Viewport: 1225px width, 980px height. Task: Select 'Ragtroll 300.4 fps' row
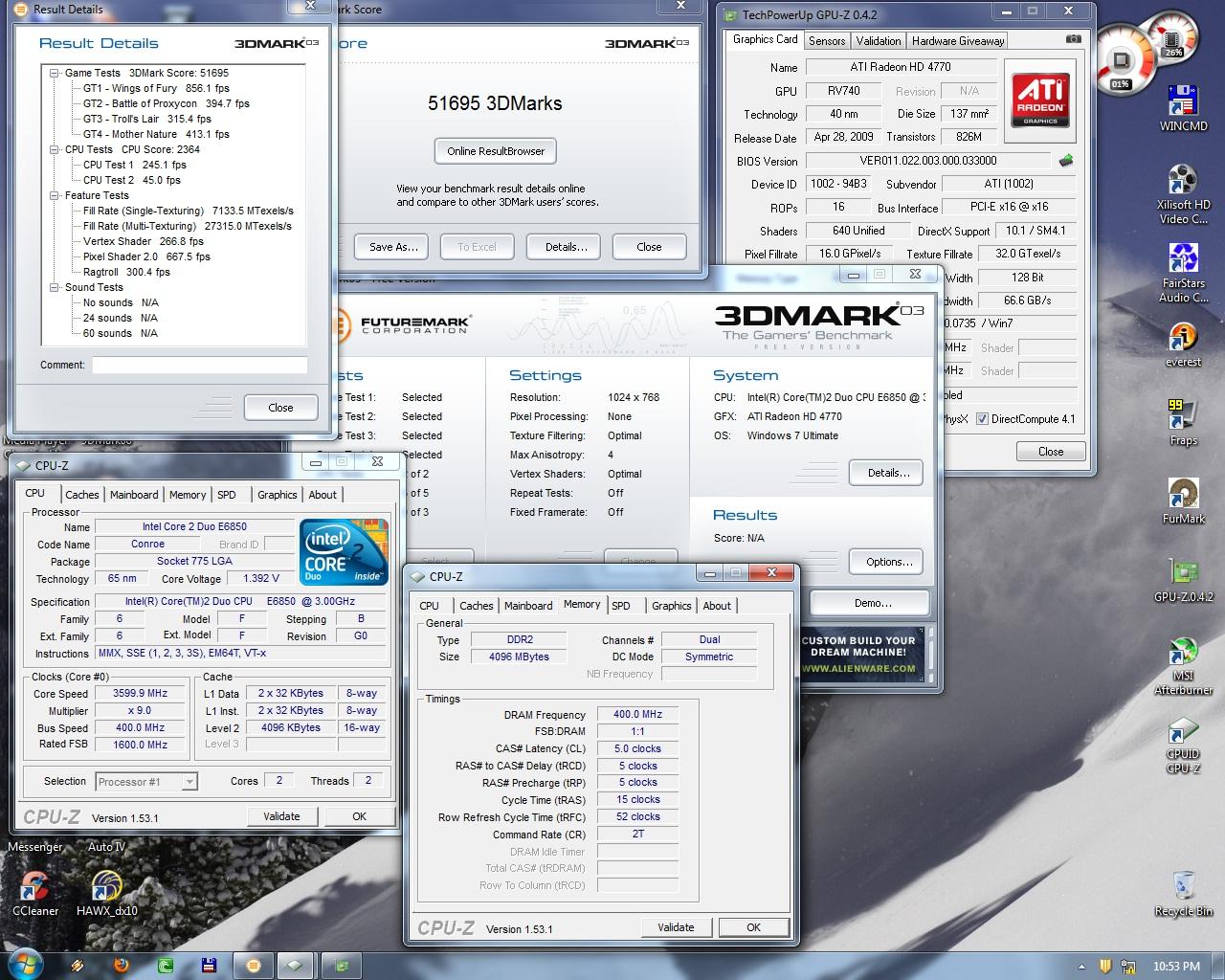click(x=126, y=272)
